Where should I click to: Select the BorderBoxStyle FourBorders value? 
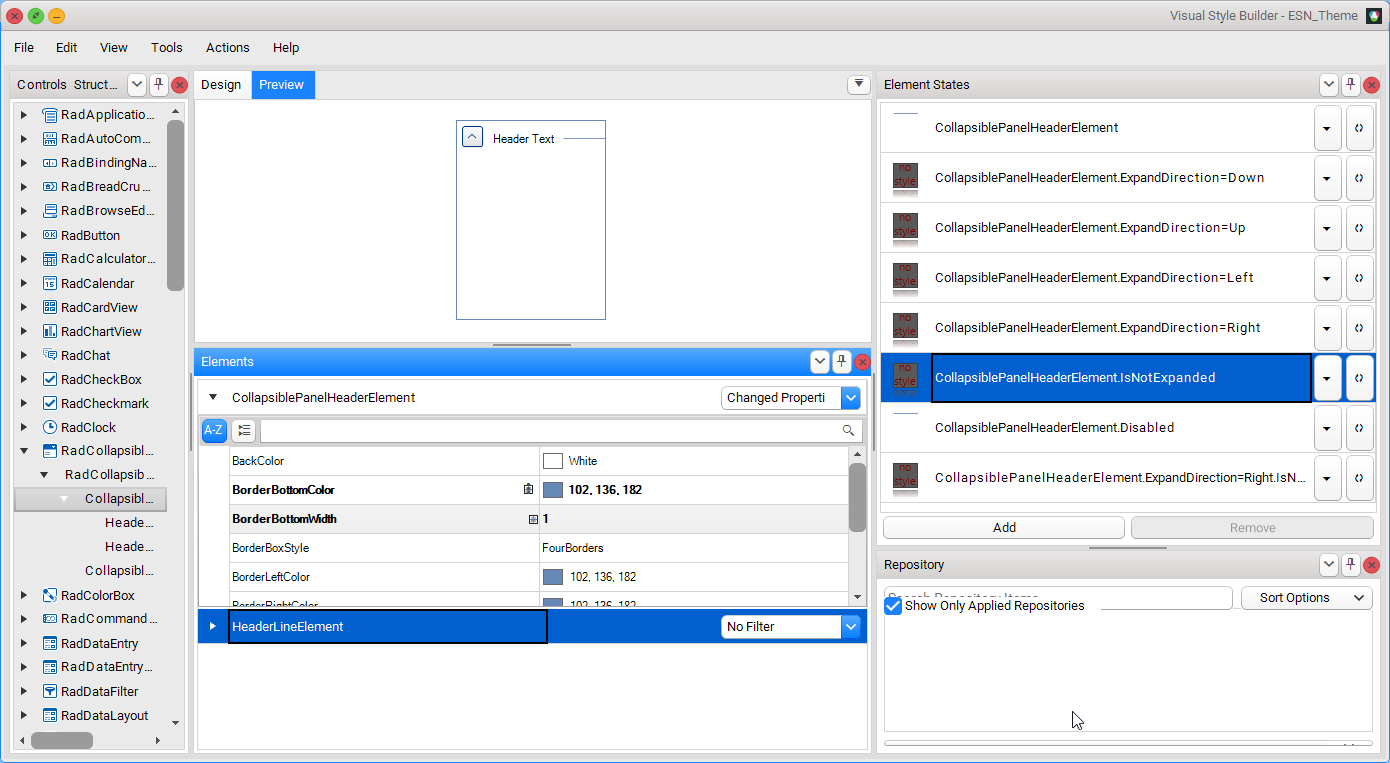click(x=573, y=548)
